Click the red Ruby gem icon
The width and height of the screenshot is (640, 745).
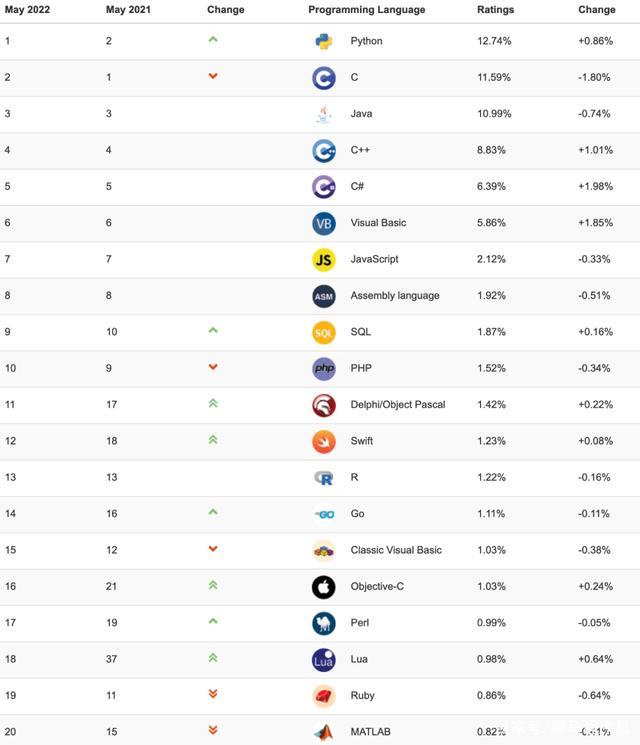[x=323, y=696]
